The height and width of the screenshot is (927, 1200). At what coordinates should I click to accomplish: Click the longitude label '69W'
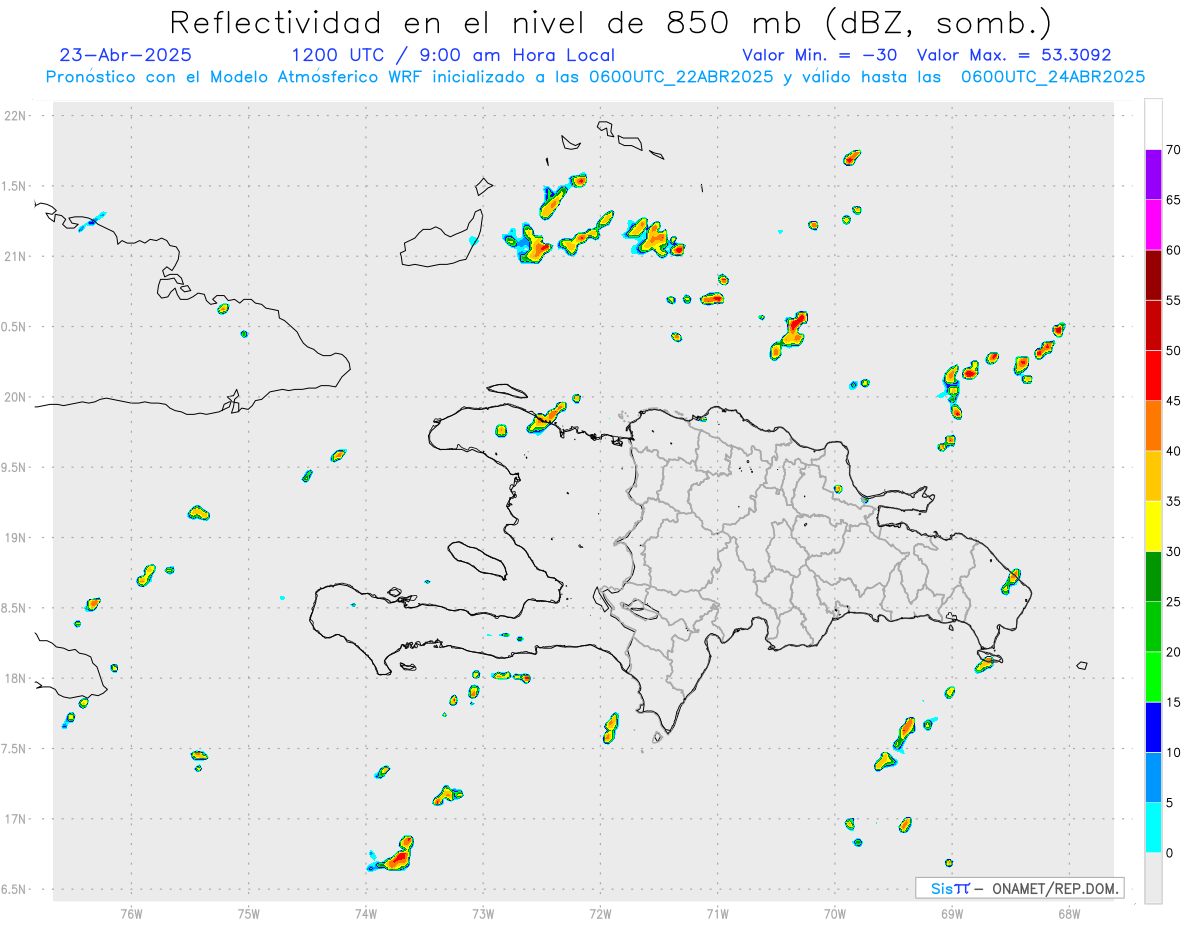click(951, 912)
